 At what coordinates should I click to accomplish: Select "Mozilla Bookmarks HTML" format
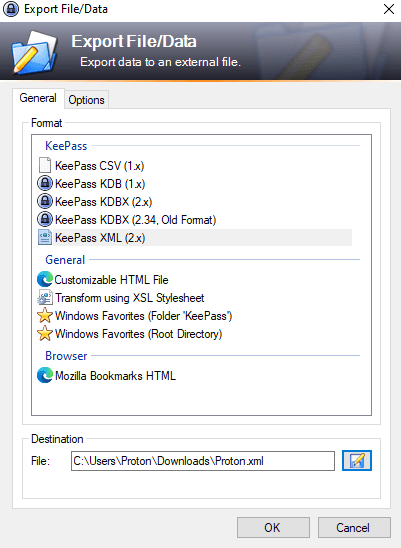click(x=115, y=376)
